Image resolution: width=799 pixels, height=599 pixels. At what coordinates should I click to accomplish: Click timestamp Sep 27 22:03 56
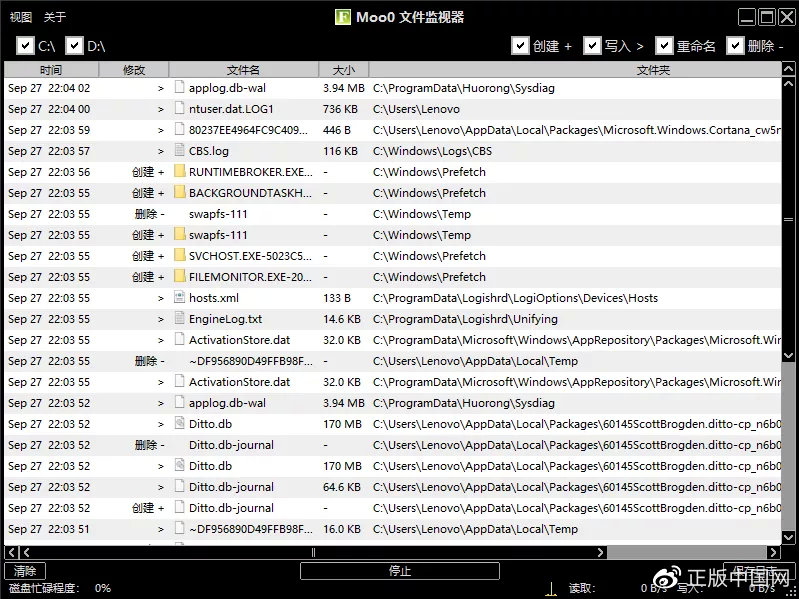49,172
